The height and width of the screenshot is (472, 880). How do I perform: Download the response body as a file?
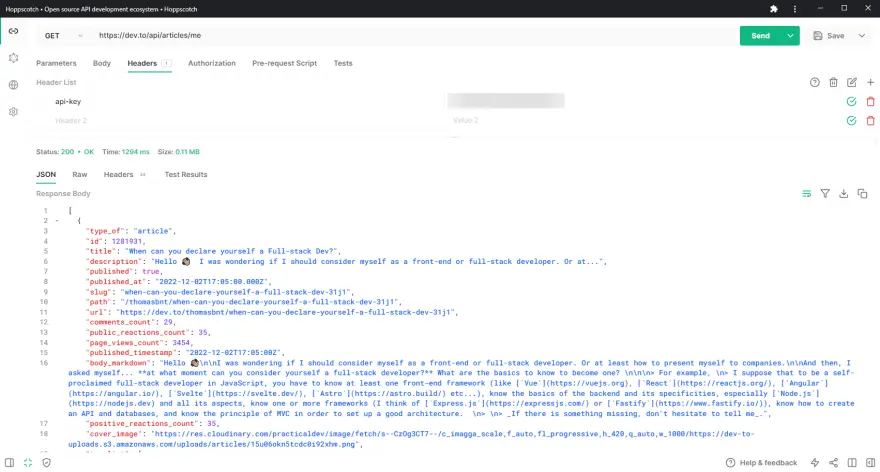[x=844, y=193]
